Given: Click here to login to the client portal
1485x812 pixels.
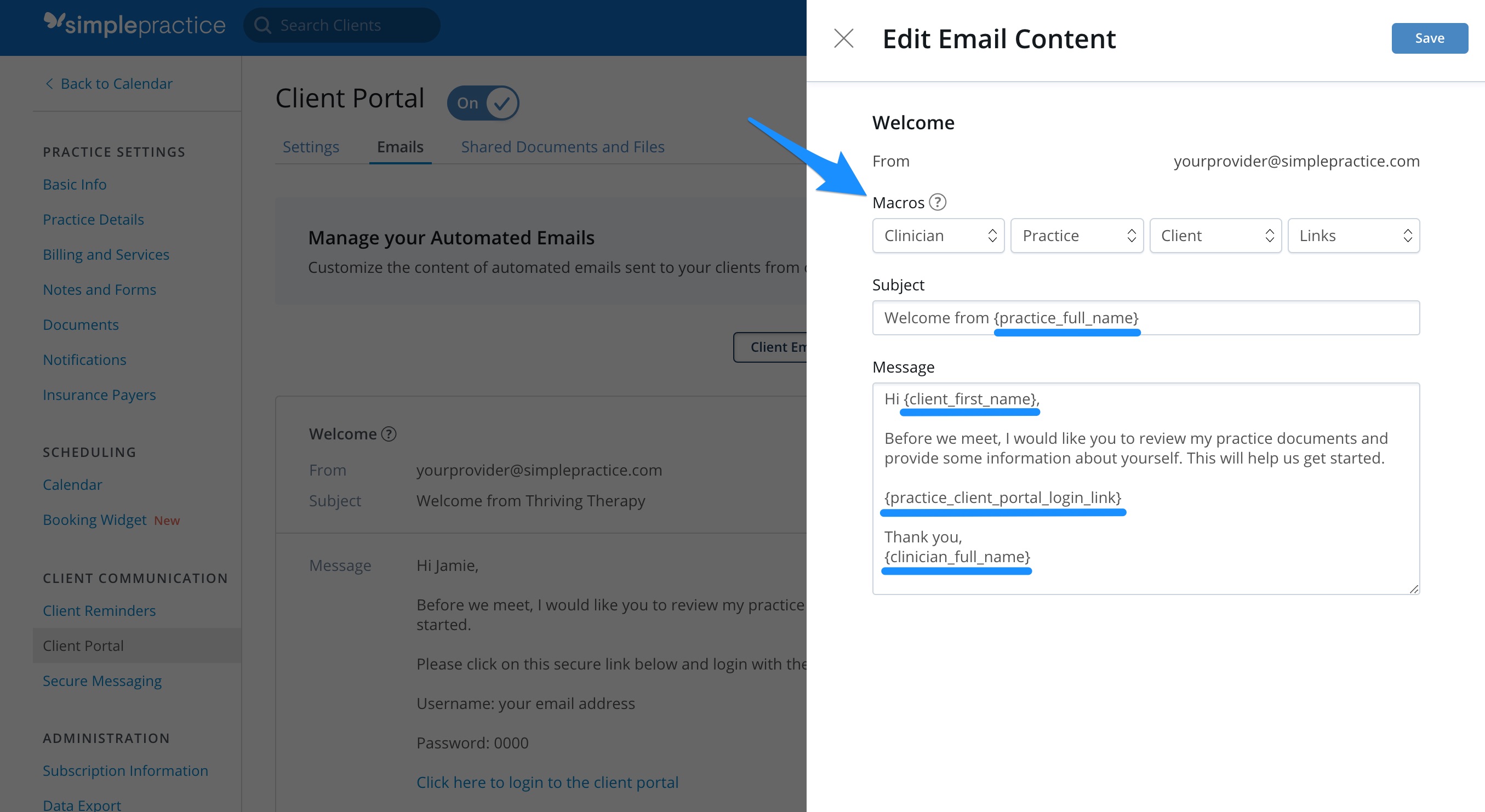Looking at the screenshot, I should [547, 782].
